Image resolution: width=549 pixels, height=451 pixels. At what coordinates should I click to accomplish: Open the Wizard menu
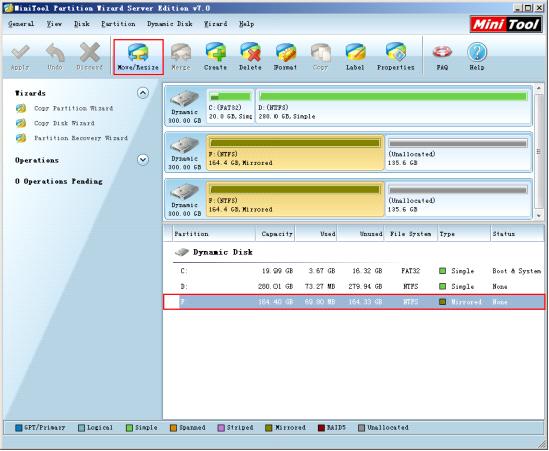(216, 24)
